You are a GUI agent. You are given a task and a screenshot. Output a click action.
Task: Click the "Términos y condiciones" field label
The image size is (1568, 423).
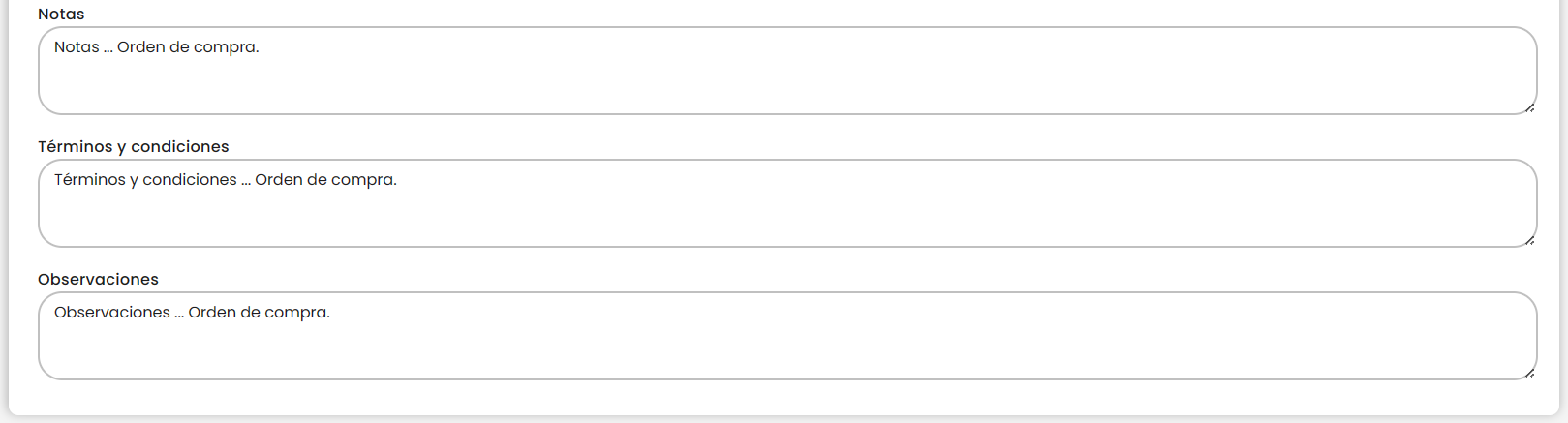pyautogui.click(x=134, y=147)
